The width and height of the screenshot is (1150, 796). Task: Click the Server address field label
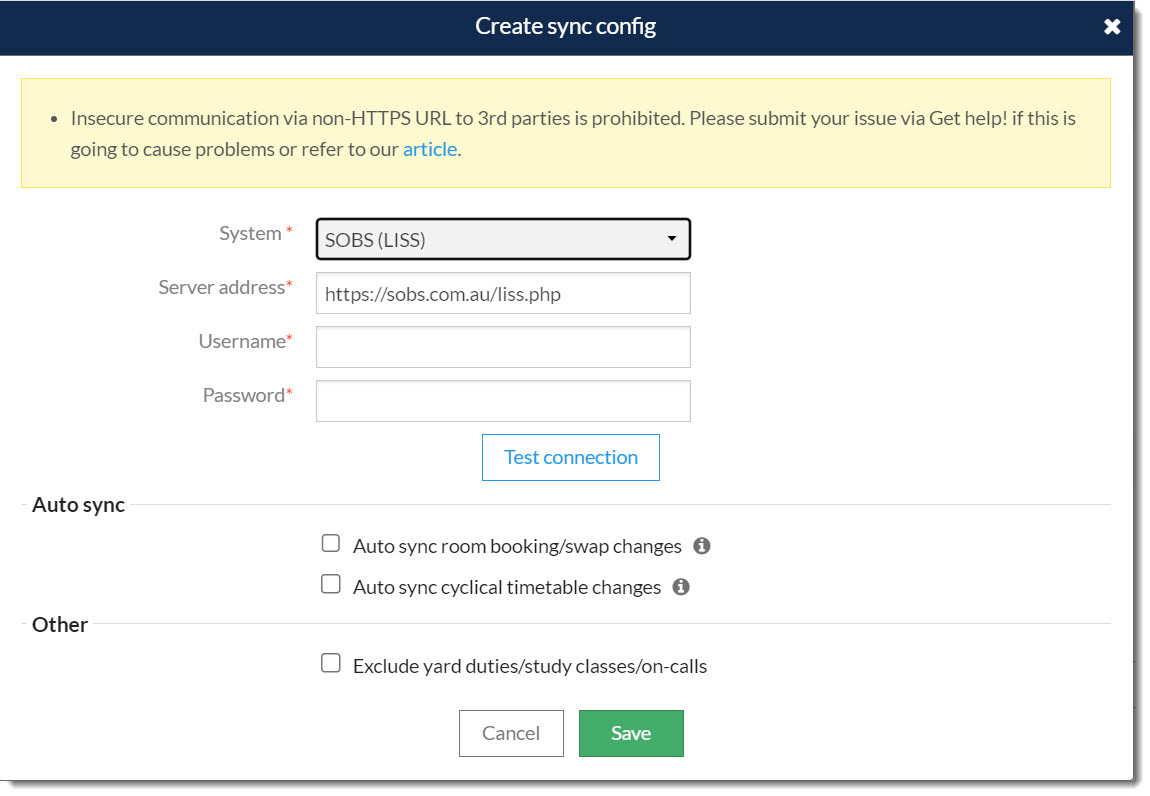click(224, 288)
